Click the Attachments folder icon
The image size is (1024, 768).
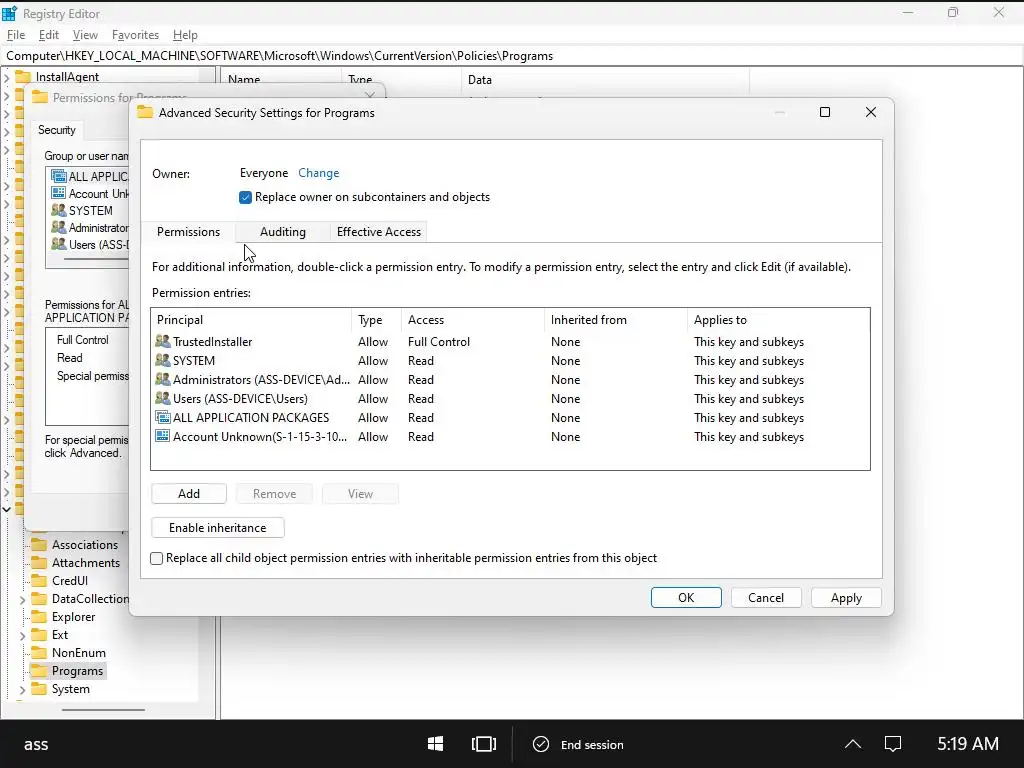(x=39, y=563)
